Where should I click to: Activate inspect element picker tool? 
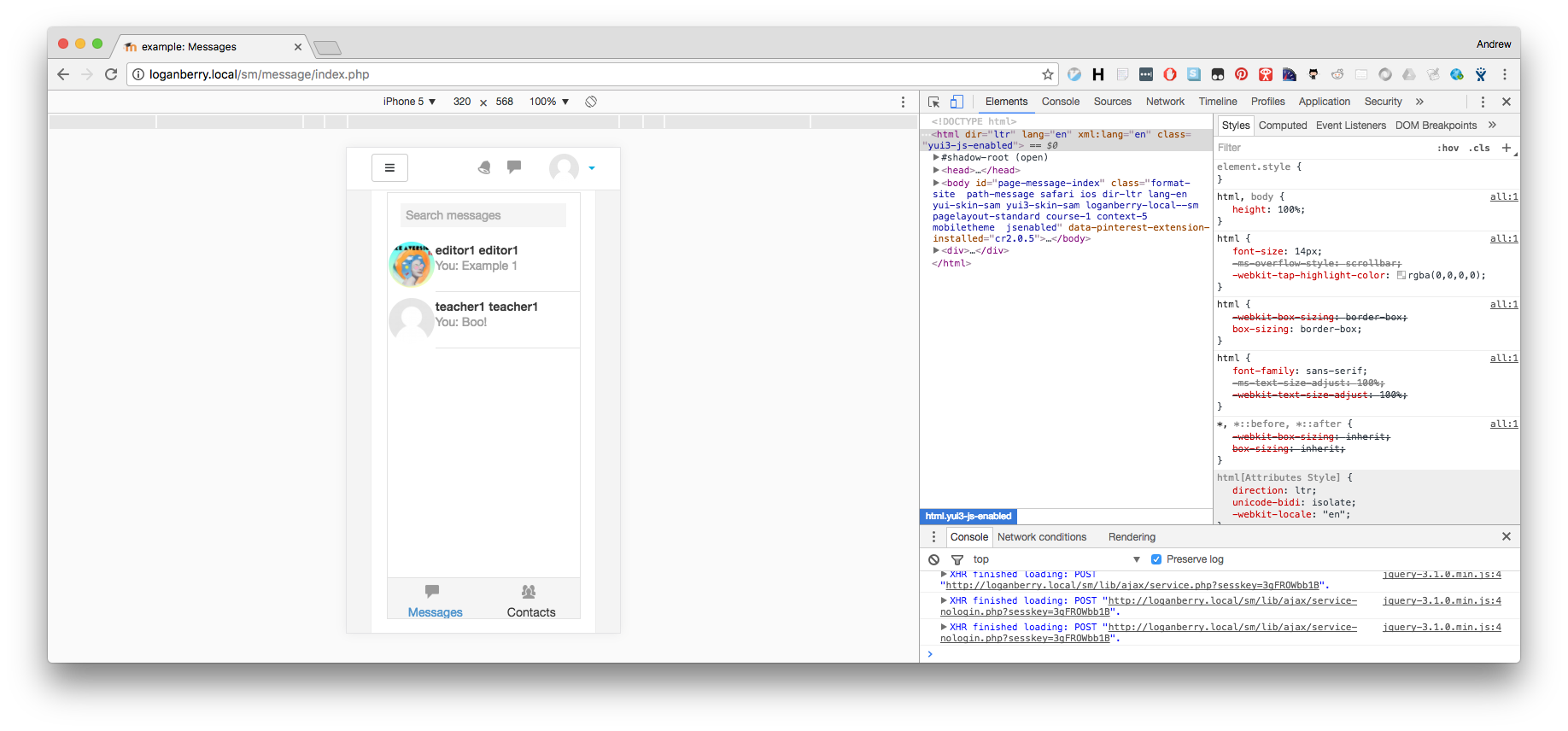(x=934, y=102)
